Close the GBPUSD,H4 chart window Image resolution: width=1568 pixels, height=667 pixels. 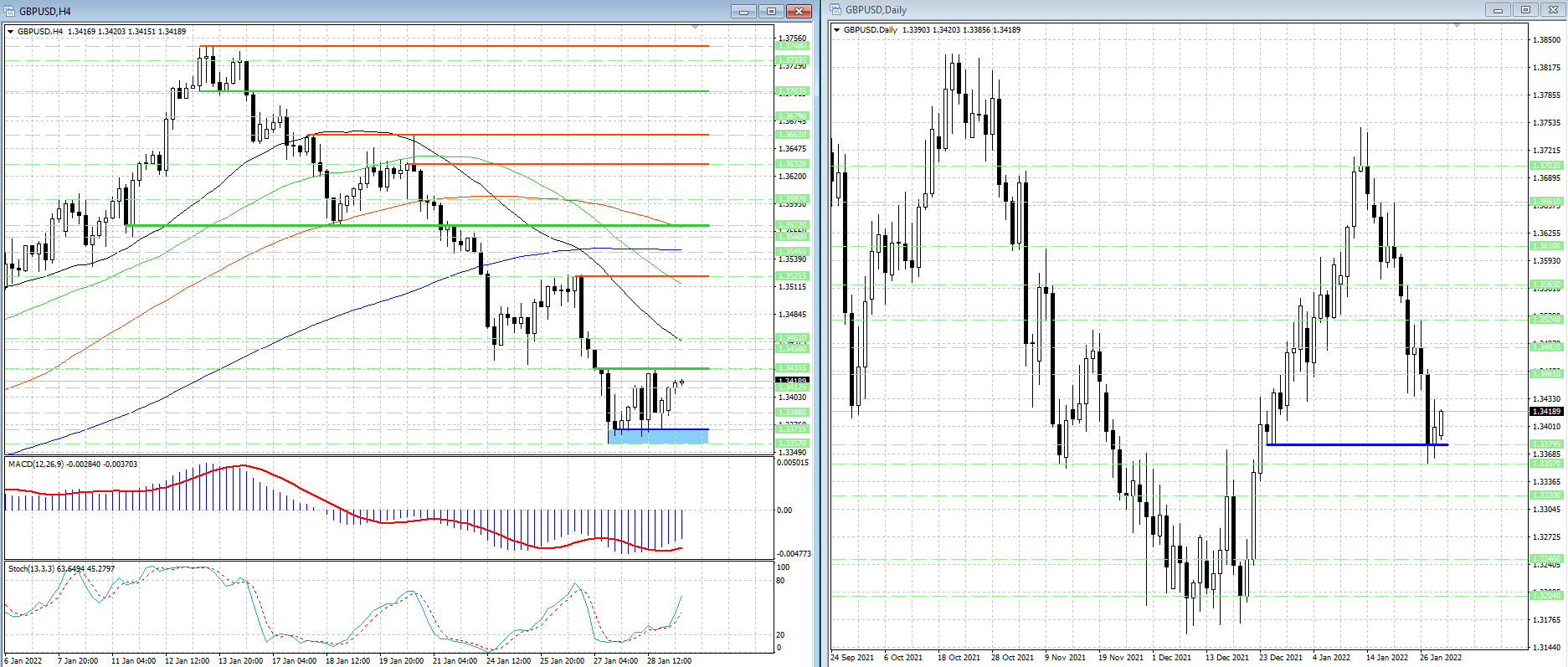799,11
